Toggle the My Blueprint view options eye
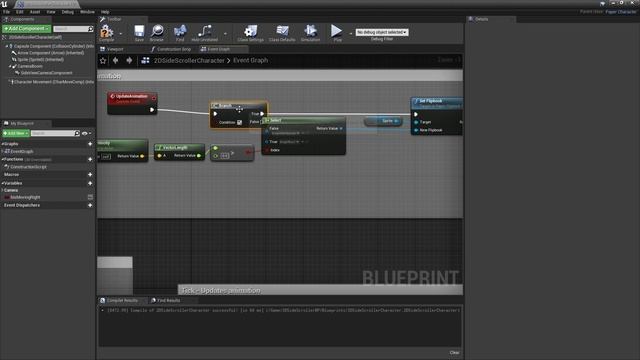 tap(85, 133)
